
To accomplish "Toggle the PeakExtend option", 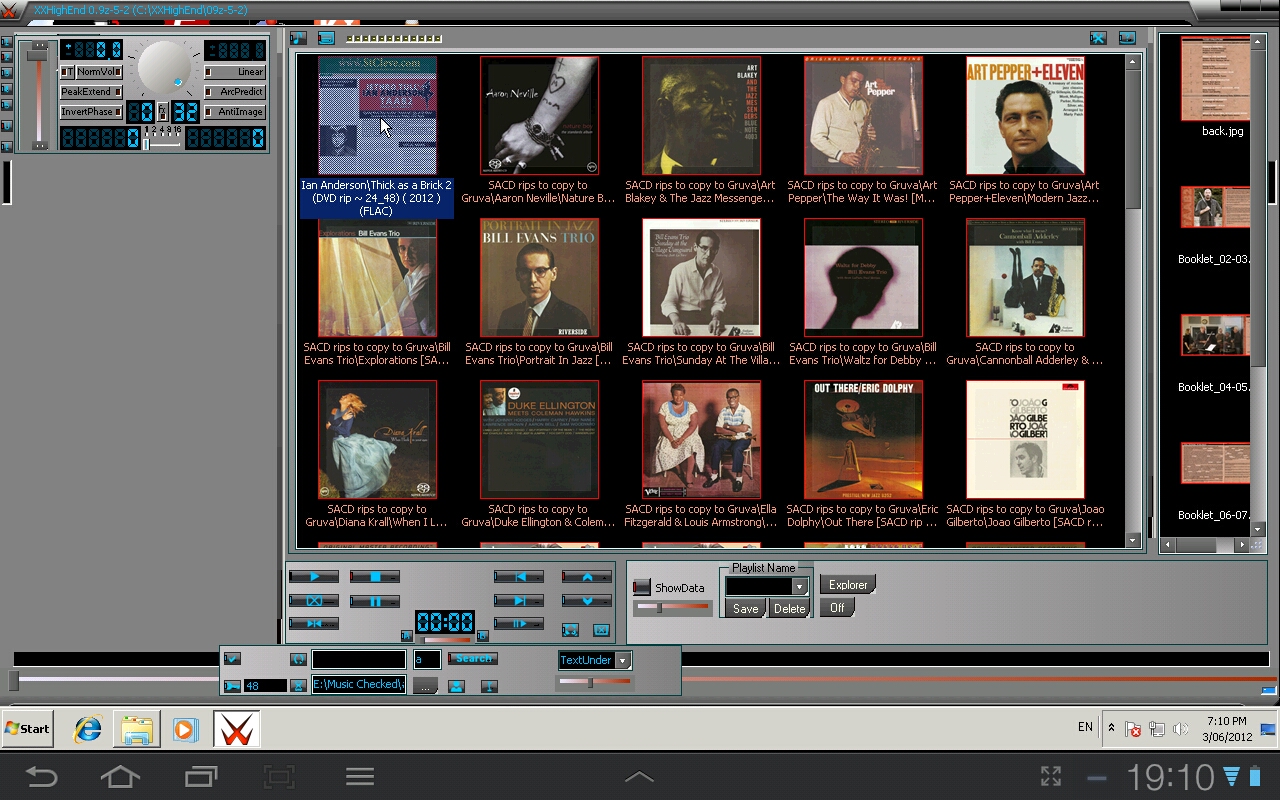I will coord(91,92).
